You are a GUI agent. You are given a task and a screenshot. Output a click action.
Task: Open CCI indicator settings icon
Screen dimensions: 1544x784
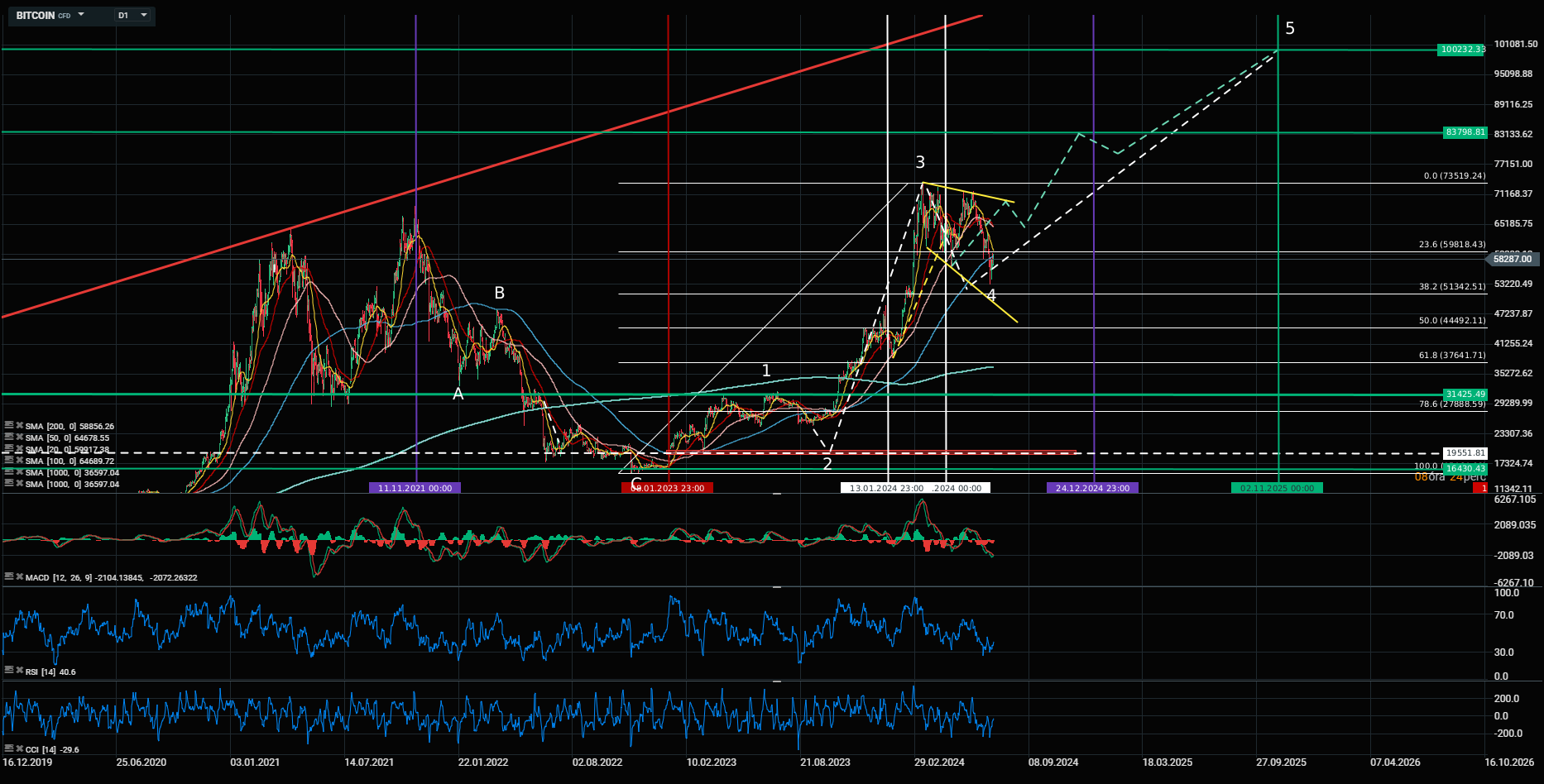[x=9, y=749]
